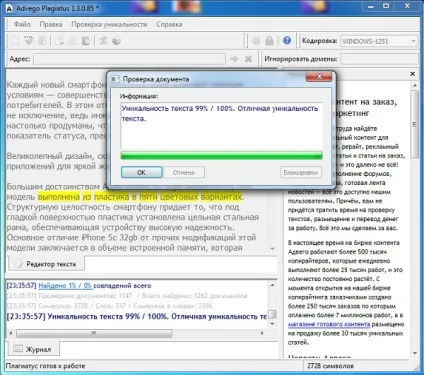Click status bar 2728 символов
424x375 pixels.
(330, 366)
